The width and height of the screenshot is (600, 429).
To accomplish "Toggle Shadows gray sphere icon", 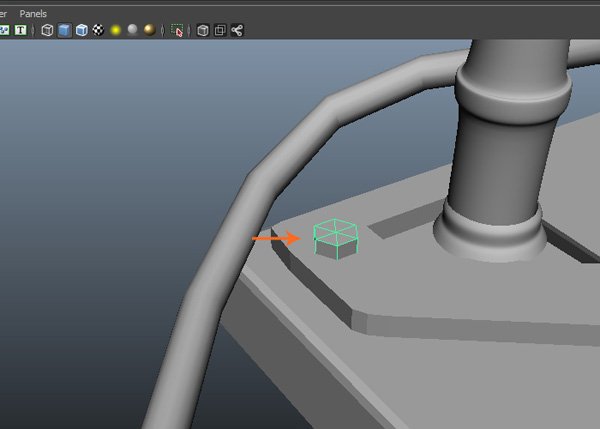I will (132, 30).
